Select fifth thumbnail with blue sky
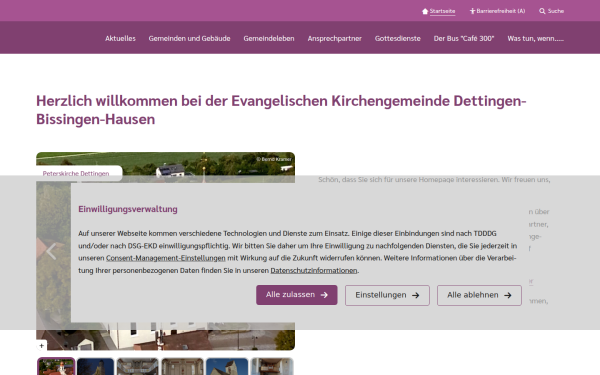This screenshot has height=375, width=600. 227,367
